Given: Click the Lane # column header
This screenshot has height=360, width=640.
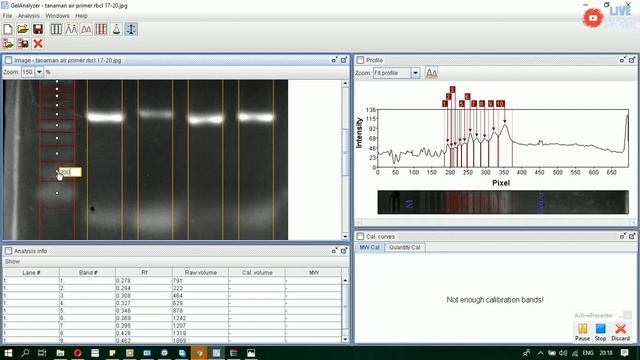Looking at the screenshot, I should point(31,272).
